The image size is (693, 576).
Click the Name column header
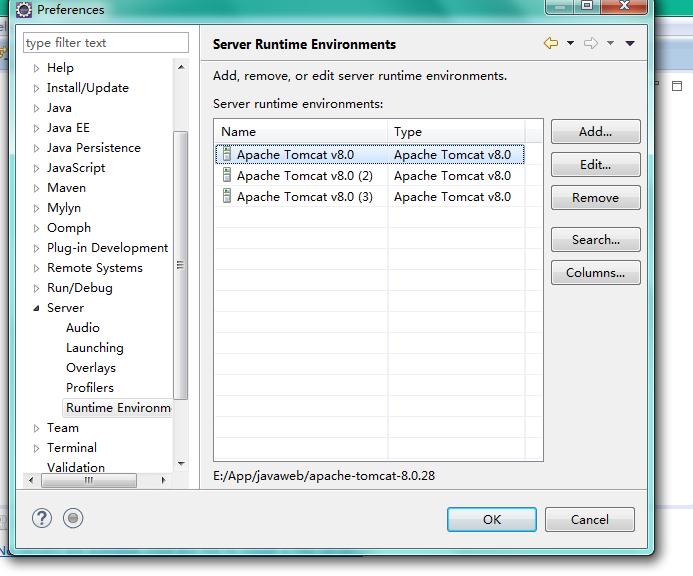point(301,131)
